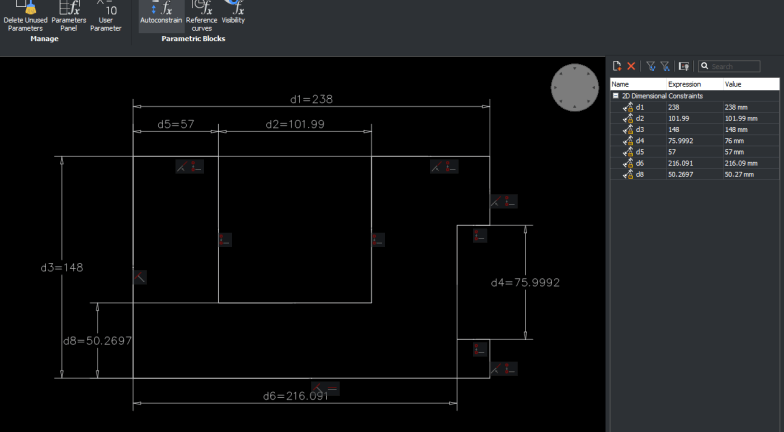Click the Expression column header
The width and height of the screenshot is (784, 432).
(x=684, y=85)
